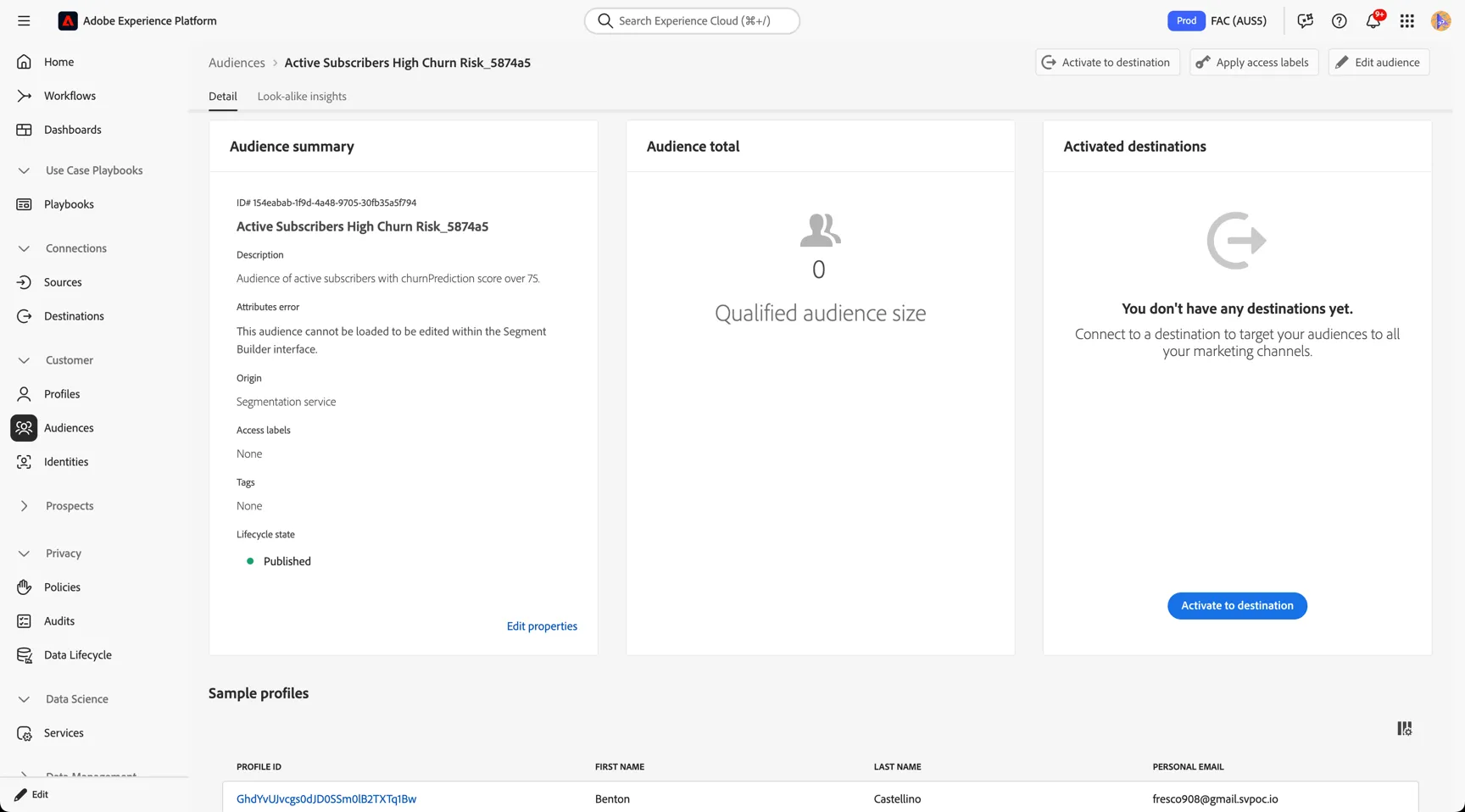1465x812 pixels.
Task: Click the Edit properties link
Action: pyautogui.click(x=542, y=626)
